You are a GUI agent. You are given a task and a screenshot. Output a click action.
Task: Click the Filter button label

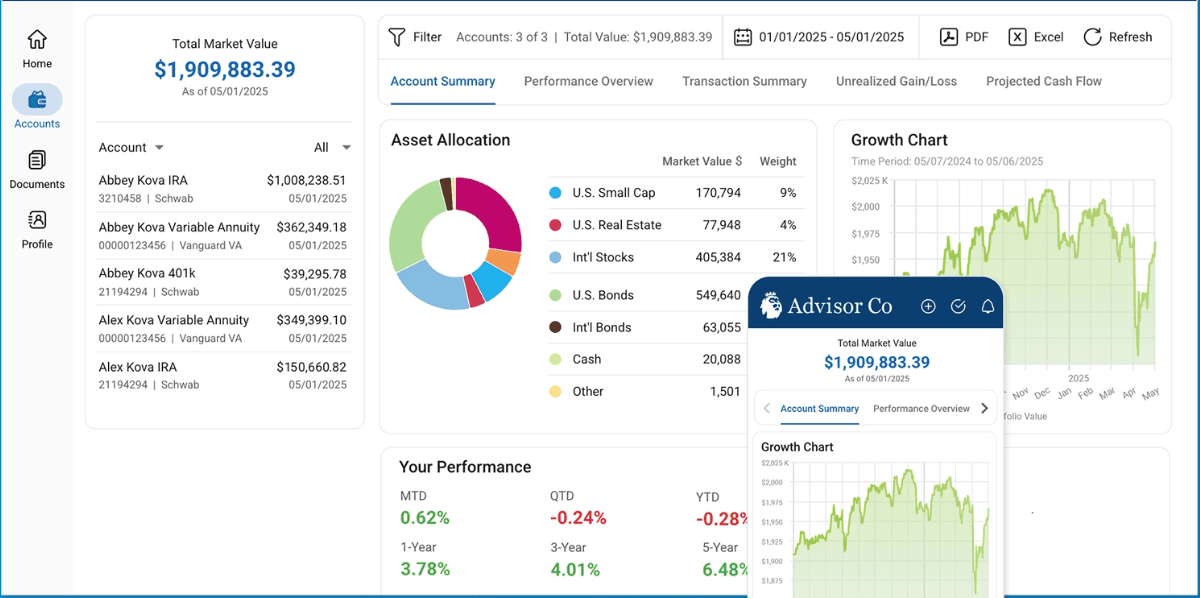(427, 37)
